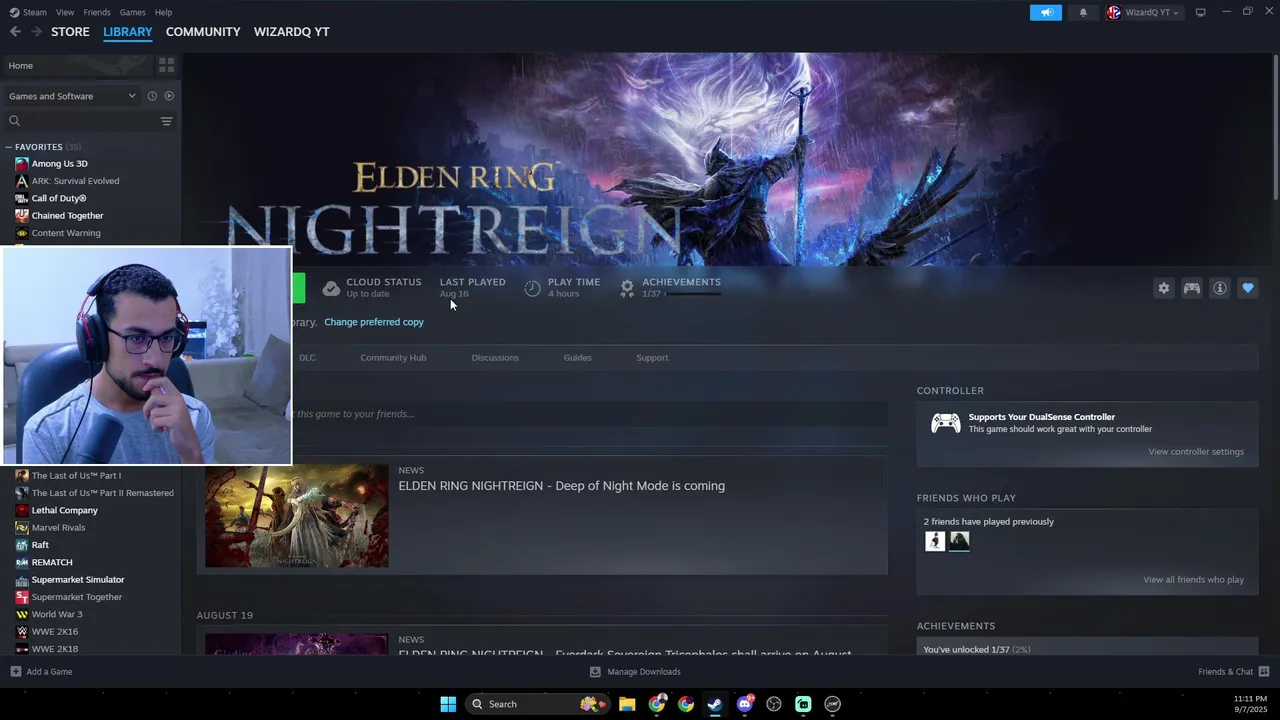Open WizardQ YT account dropdown

coord(1143,12)
